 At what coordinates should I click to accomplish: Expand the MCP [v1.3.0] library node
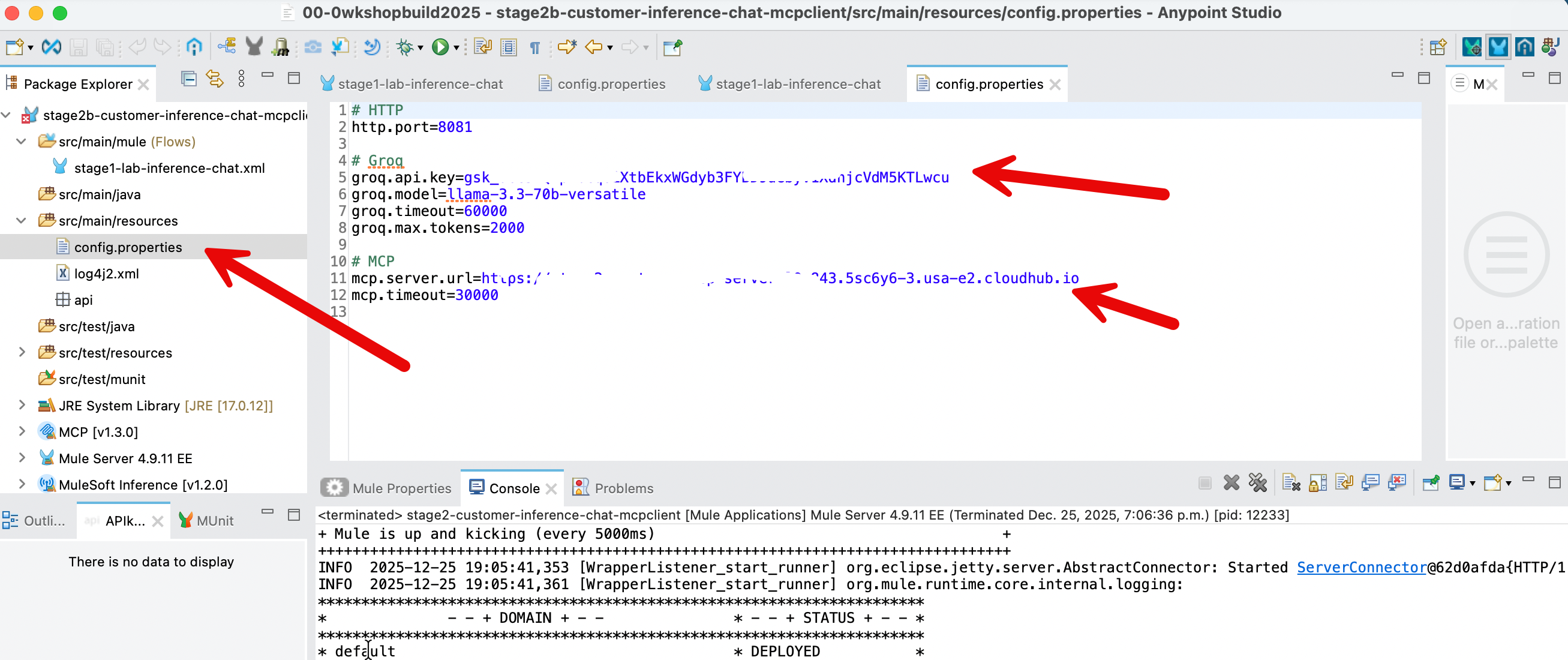point(22,431)
